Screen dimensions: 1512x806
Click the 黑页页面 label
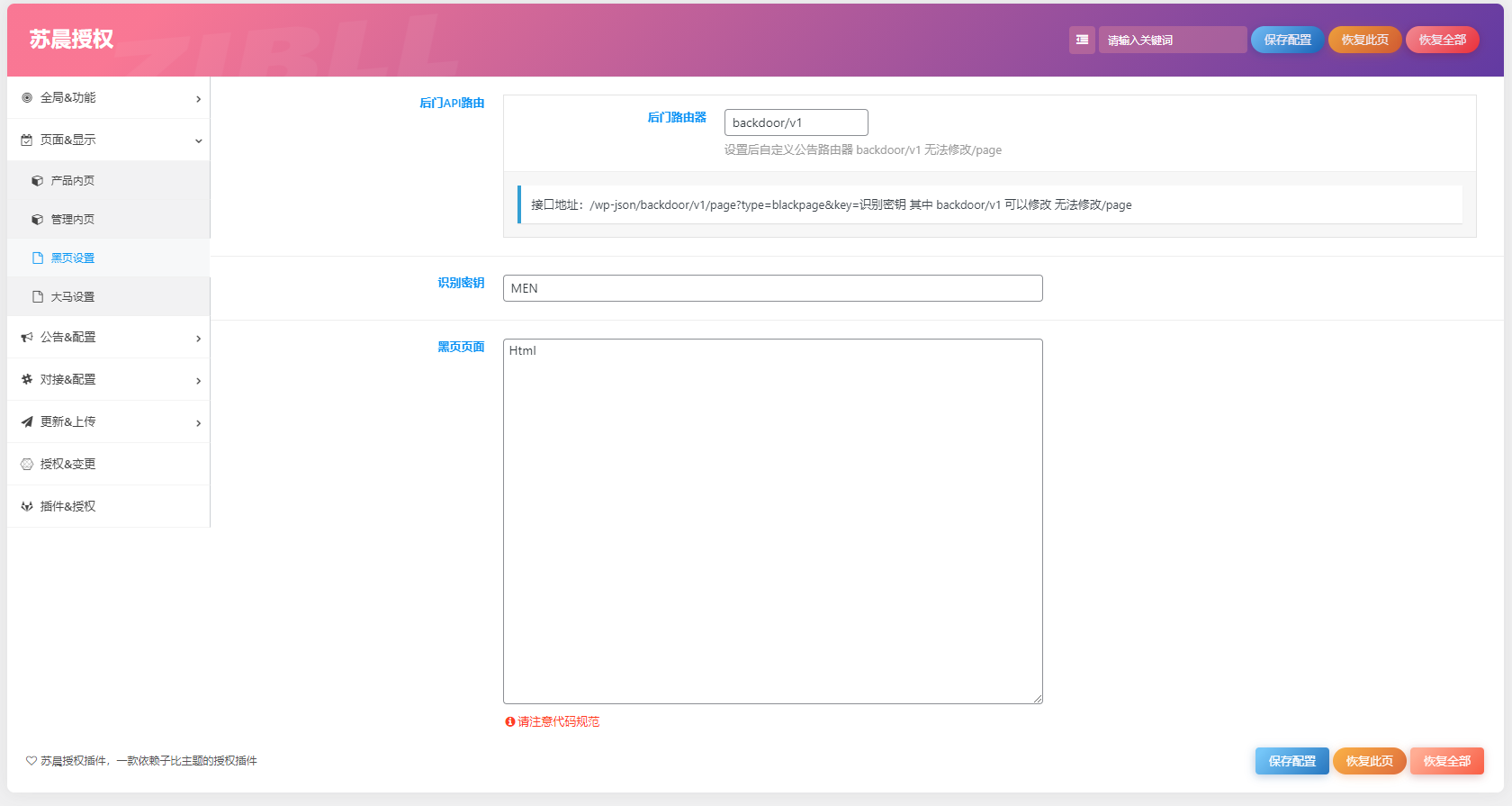coord(461,347)
